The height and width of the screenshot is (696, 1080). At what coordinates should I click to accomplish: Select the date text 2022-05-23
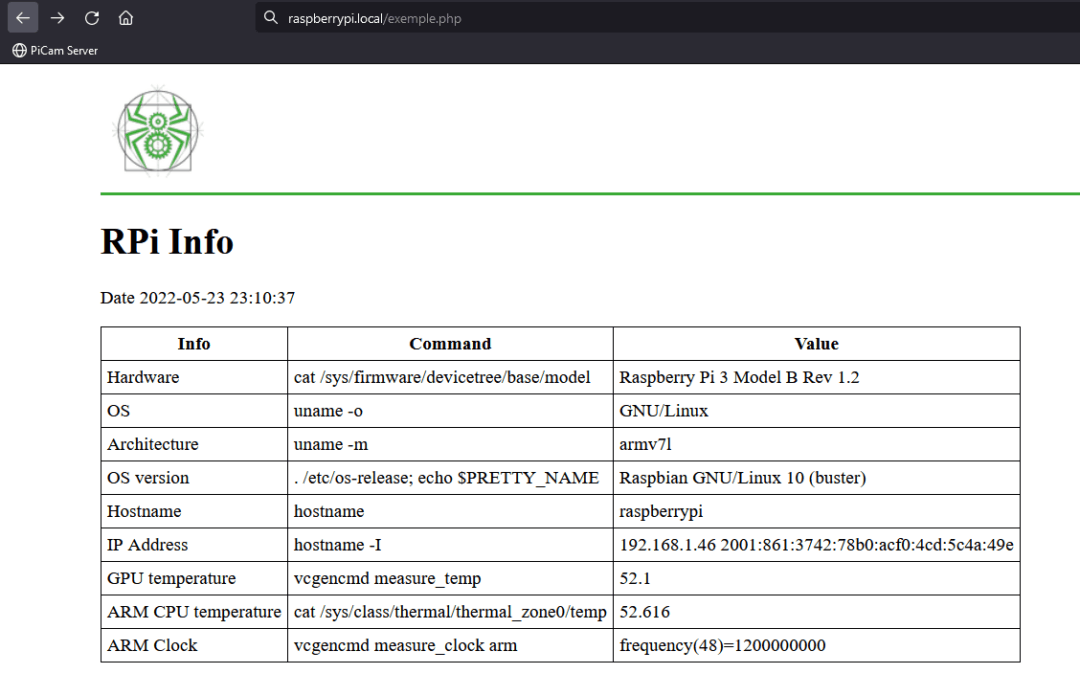point(175,297)
